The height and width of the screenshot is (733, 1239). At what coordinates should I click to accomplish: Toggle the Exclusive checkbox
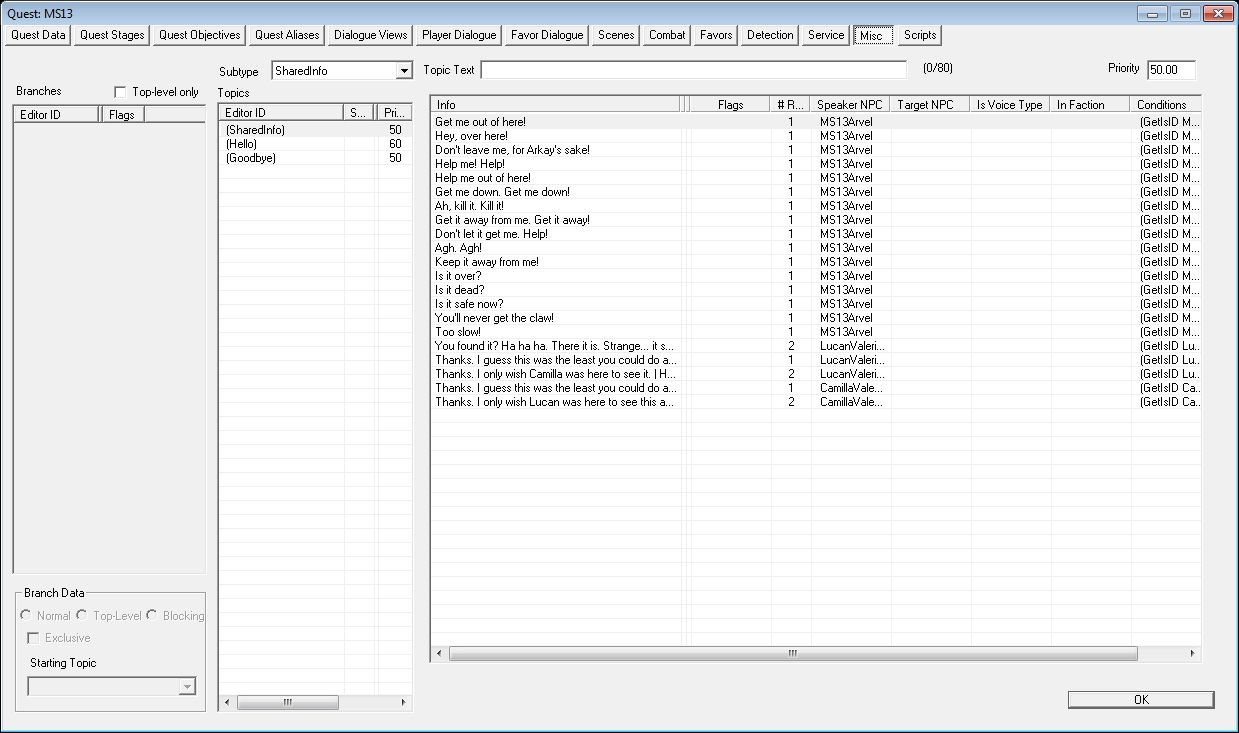[34, 638]
